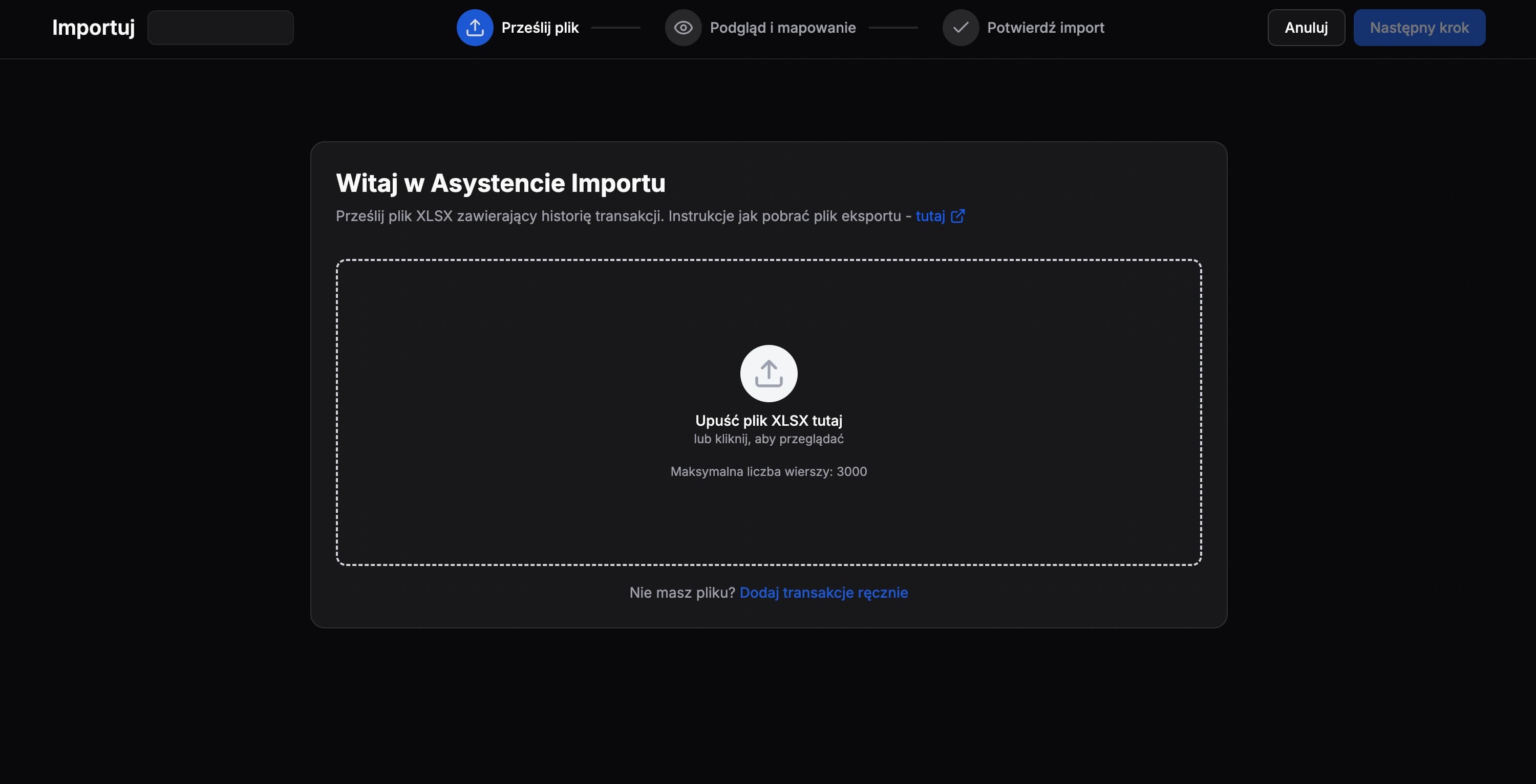
Task: Click the Importuj page title
Action: 93,28
